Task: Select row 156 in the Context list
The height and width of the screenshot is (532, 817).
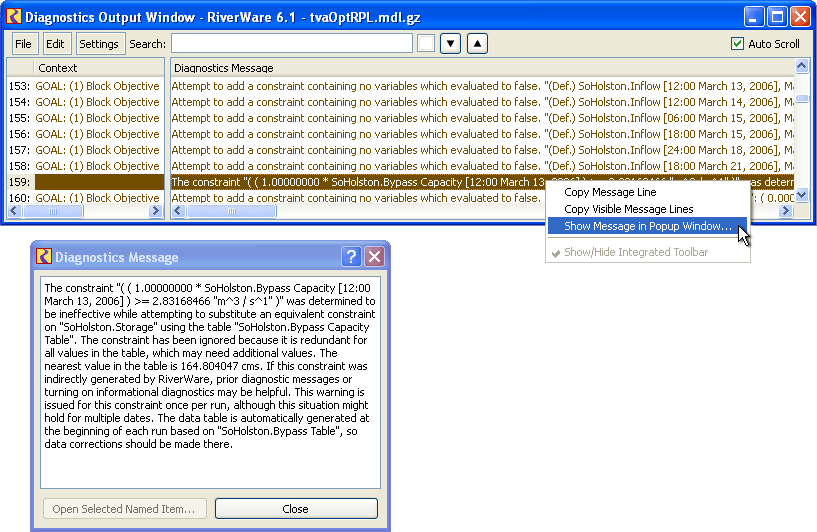Action: point(85,134)
